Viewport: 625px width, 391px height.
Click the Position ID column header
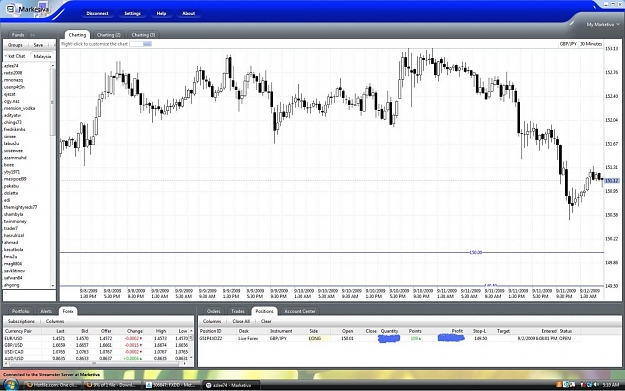click(x=210, y=331)
